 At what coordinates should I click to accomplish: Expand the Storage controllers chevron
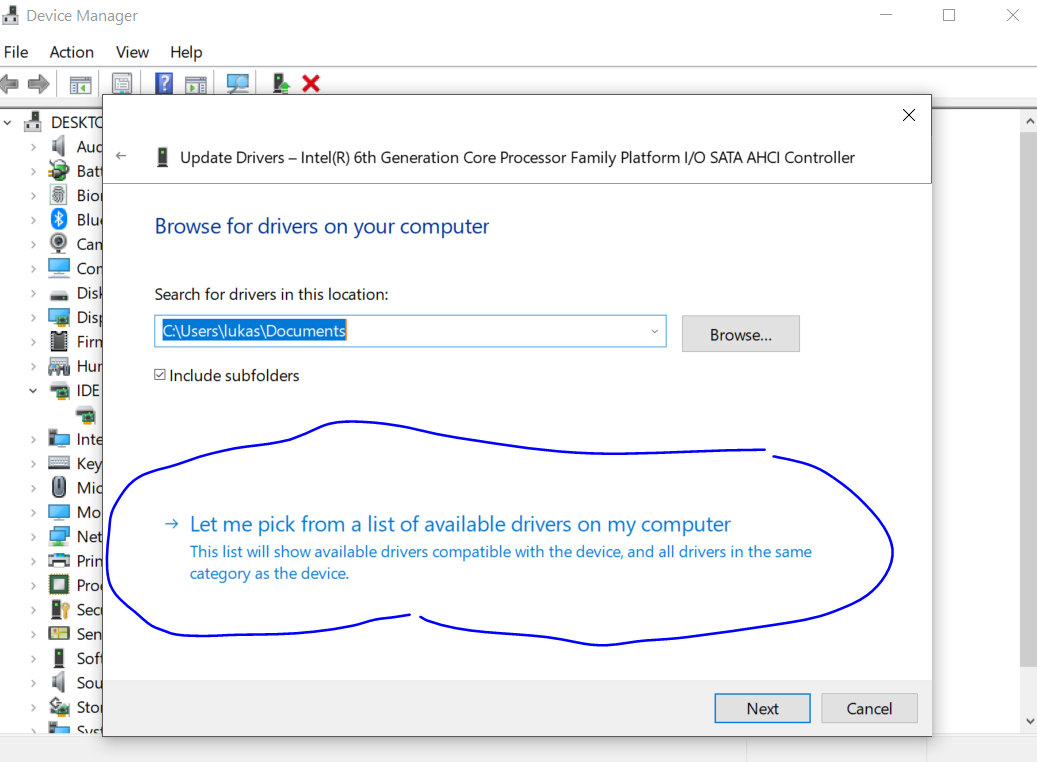tap(33, 707)
